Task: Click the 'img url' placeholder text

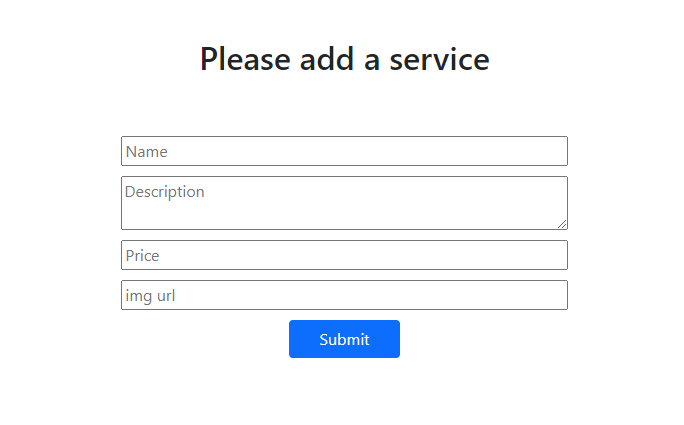Action: [150, 296]
